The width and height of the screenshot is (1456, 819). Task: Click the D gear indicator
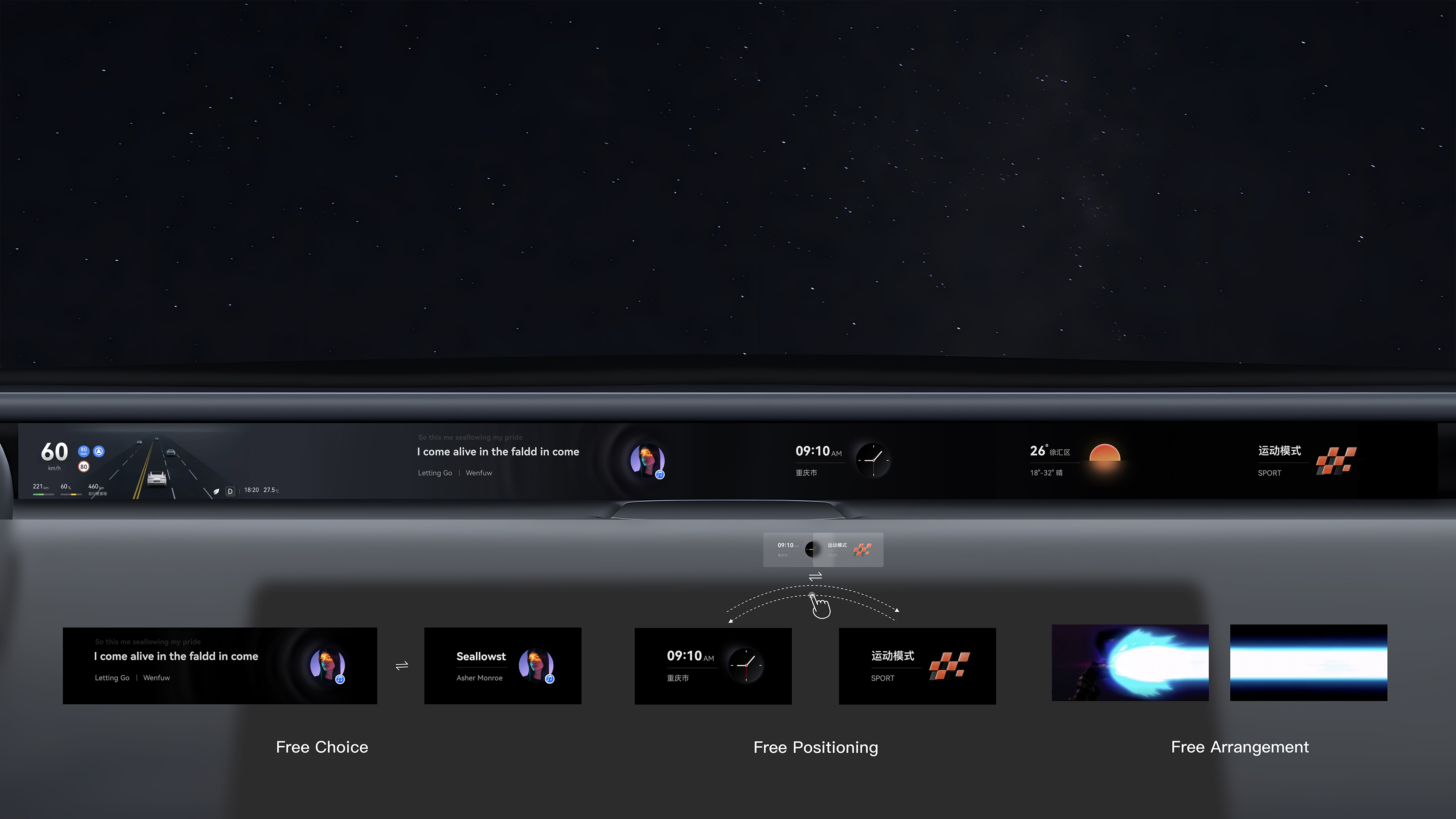coord(230,491)
